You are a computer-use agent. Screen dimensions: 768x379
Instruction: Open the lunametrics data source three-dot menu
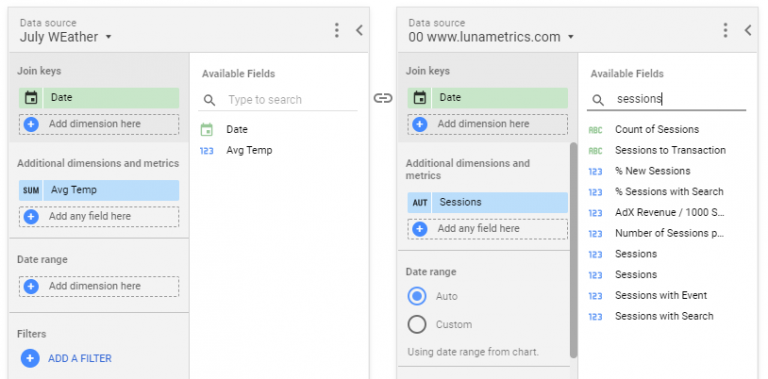(725, 30)
